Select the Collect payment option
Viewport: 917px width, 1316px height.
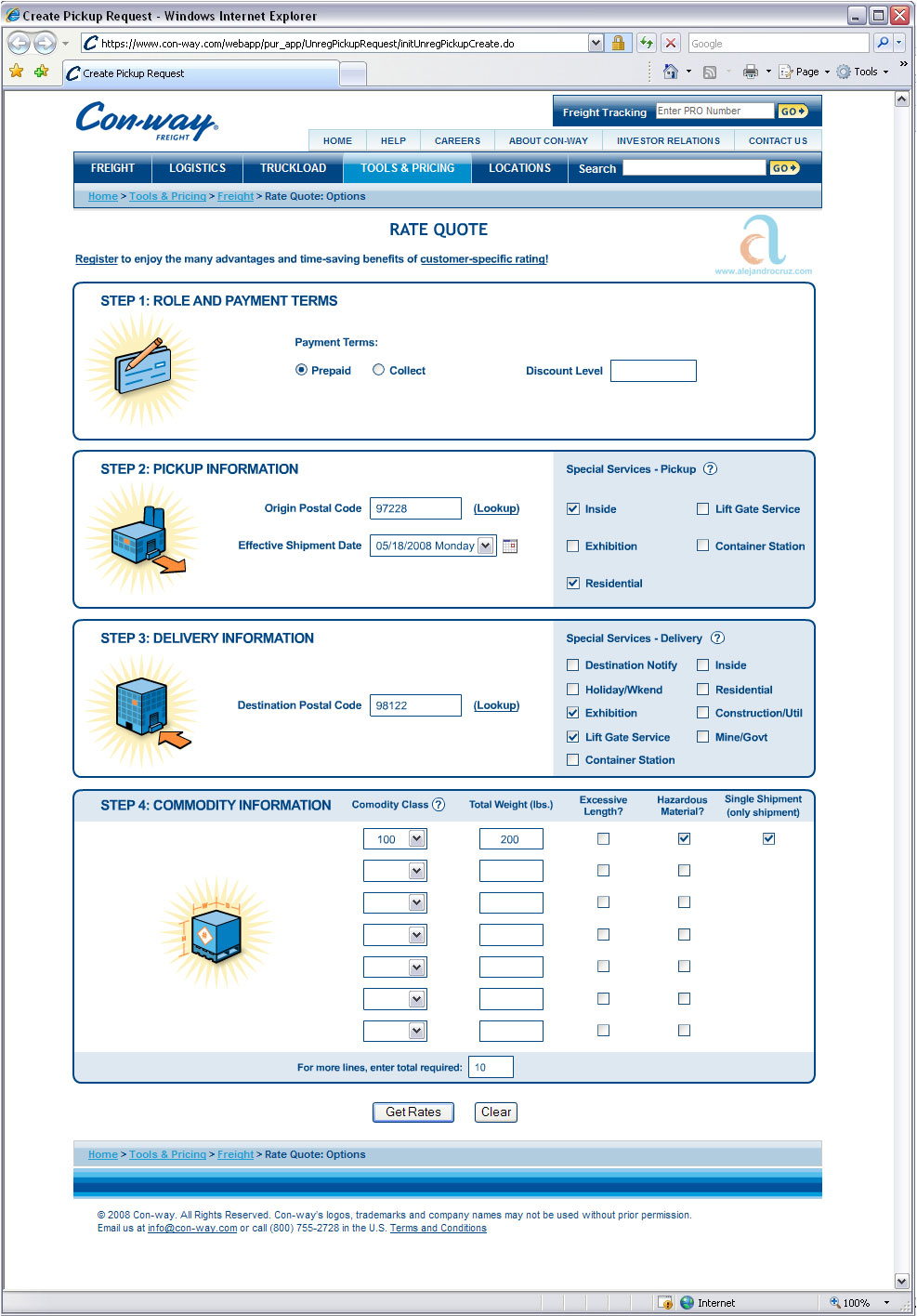pos(378,370)
